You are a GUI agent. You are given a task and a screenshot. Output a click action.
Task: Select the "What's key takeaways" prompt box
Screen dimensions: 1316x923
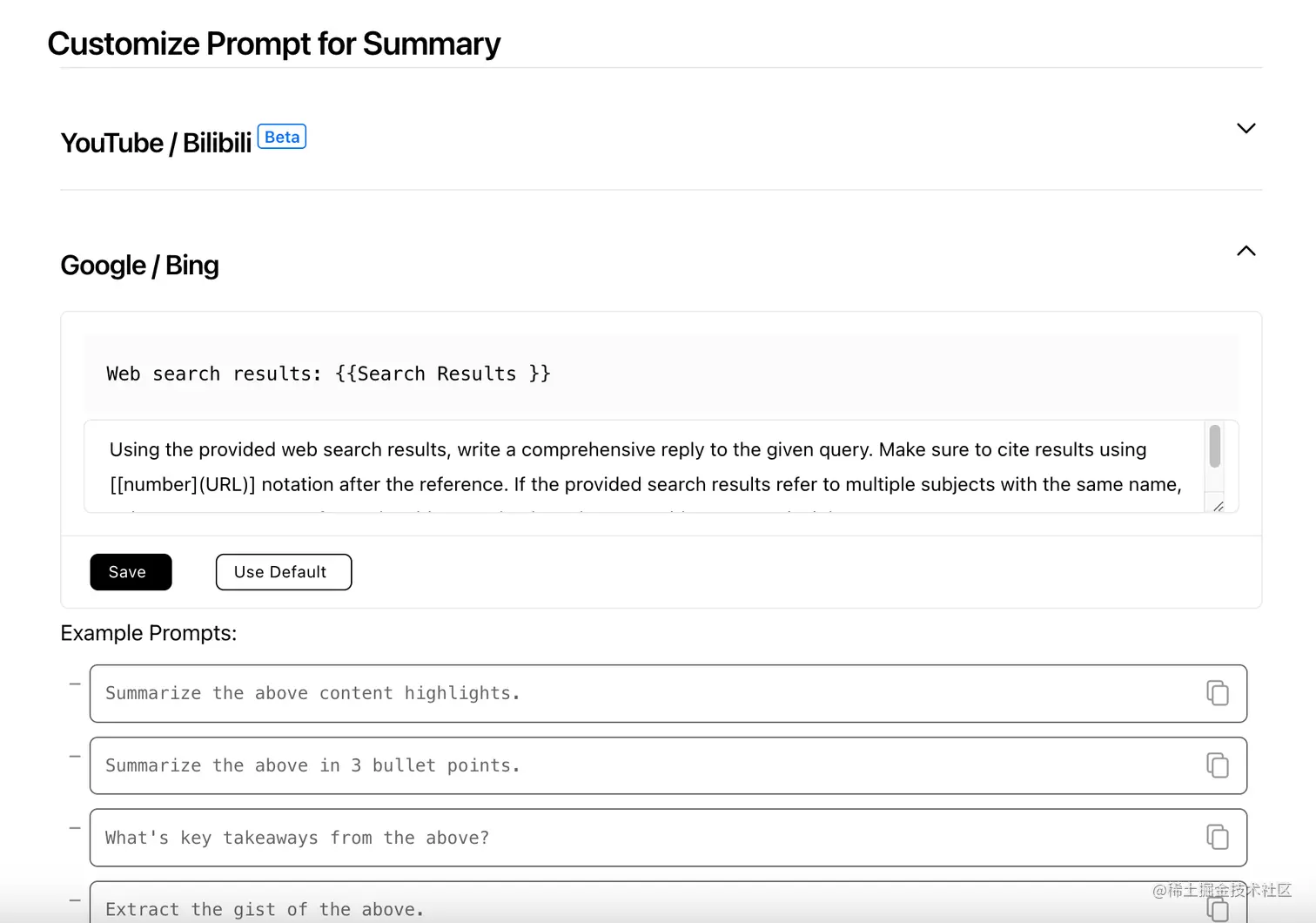[609, 838]
